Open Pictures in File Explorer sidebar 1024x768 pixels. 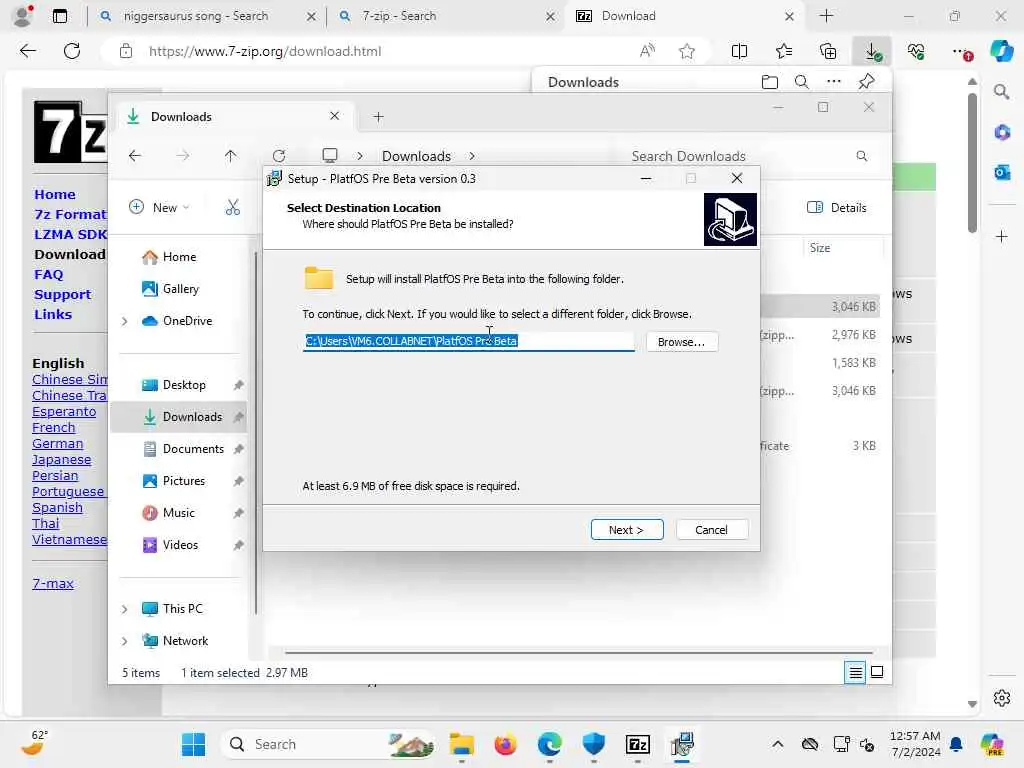[184, 481]
